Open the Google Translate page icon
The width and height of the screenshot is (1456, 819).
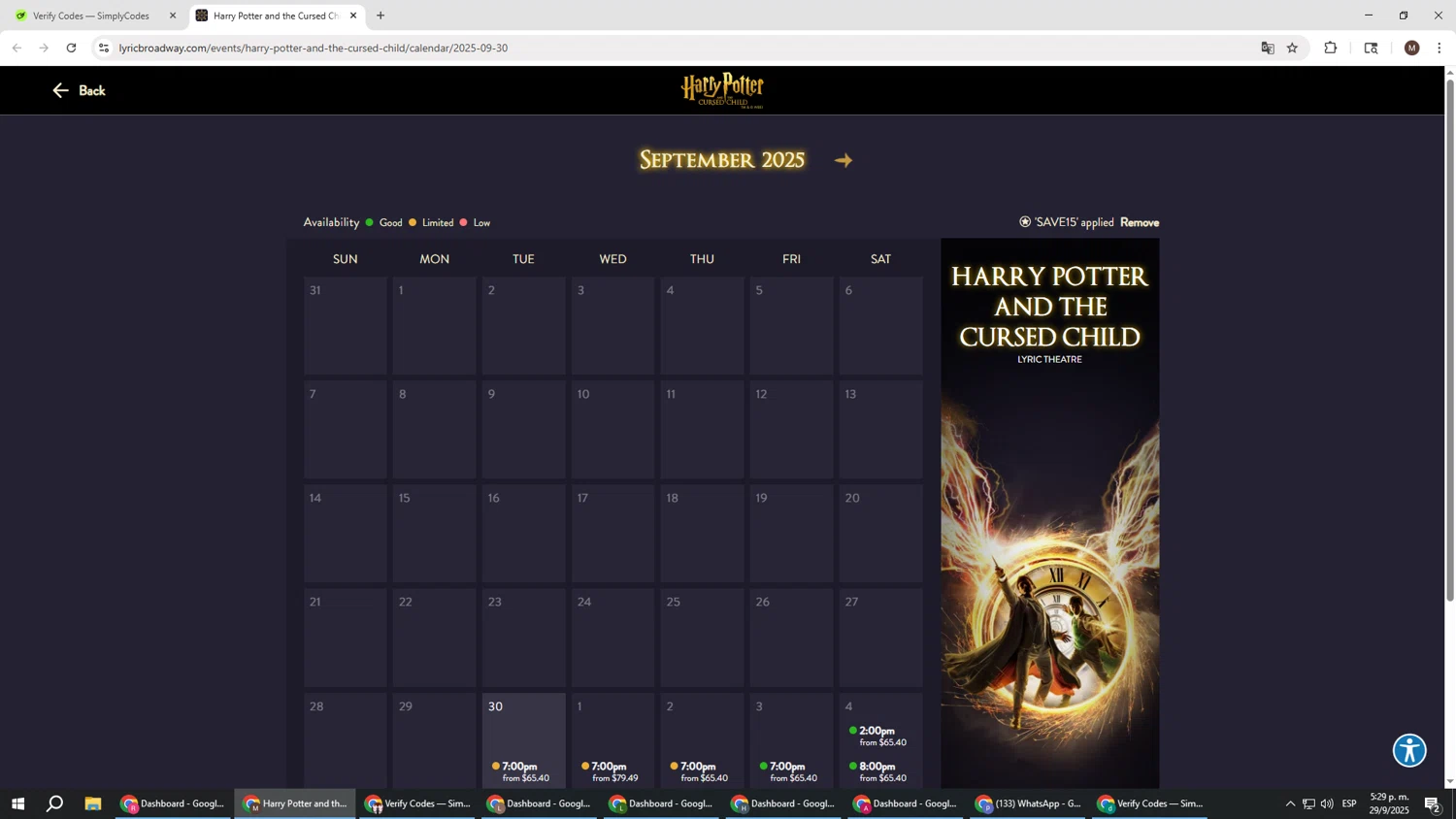pyautogui.click(x=1267, y=48)
